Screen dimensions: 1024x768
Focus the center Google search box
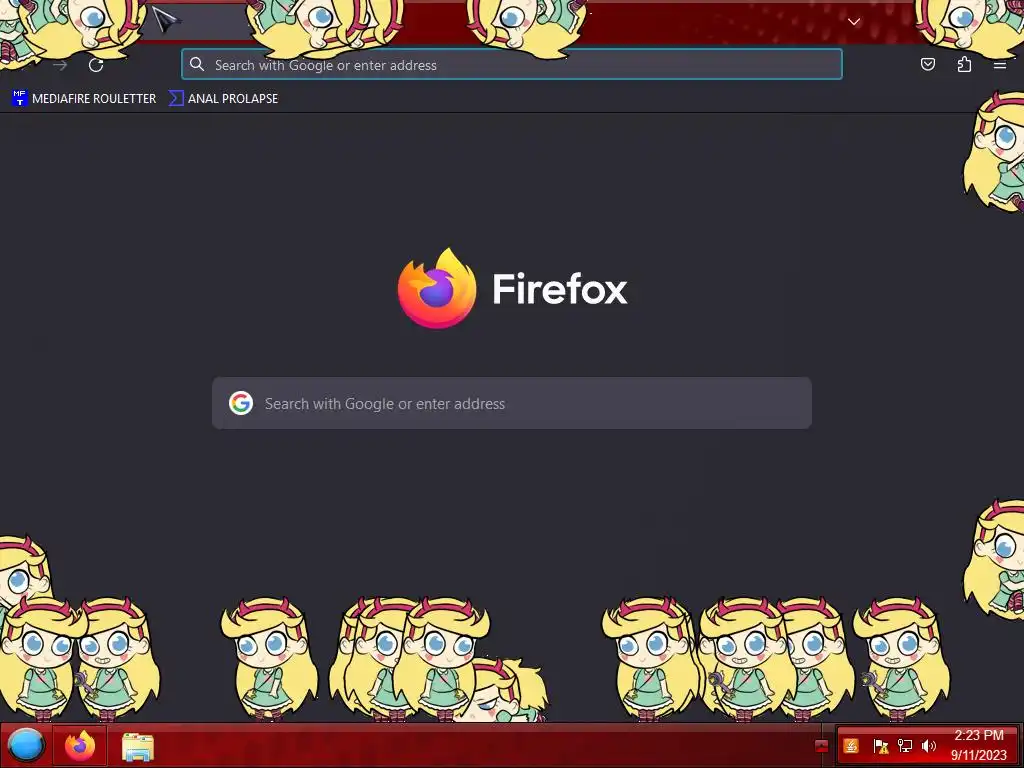[x=511, y=403]
